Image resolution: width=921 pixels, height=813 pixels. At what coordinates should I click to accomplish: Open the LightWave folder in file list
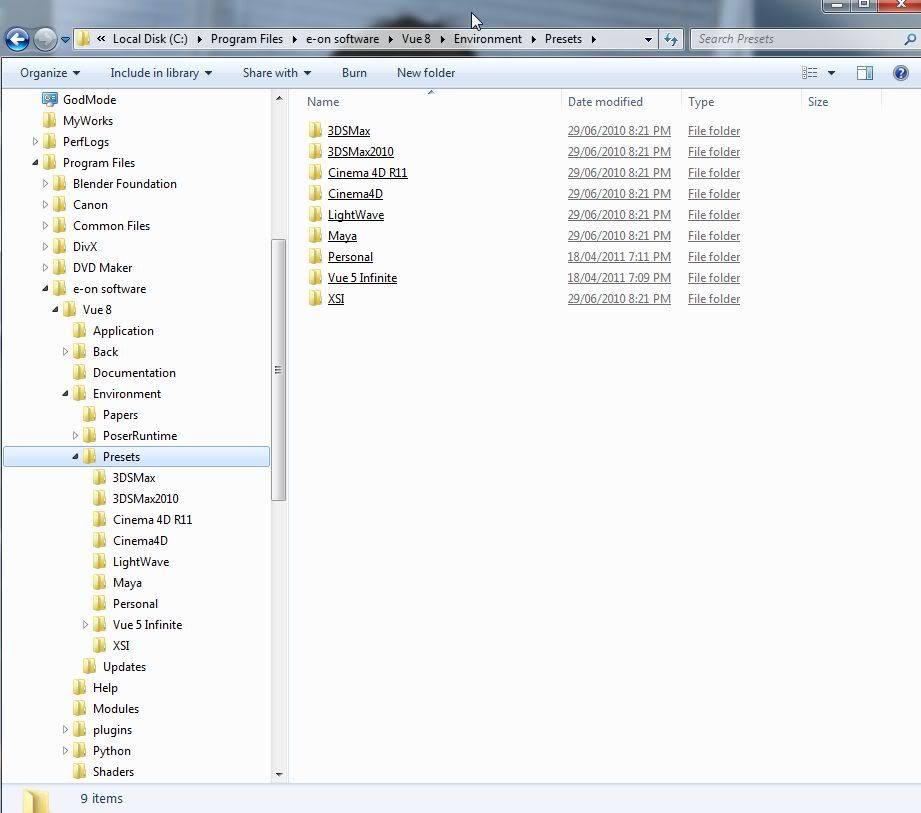click(x=356, y=215)
